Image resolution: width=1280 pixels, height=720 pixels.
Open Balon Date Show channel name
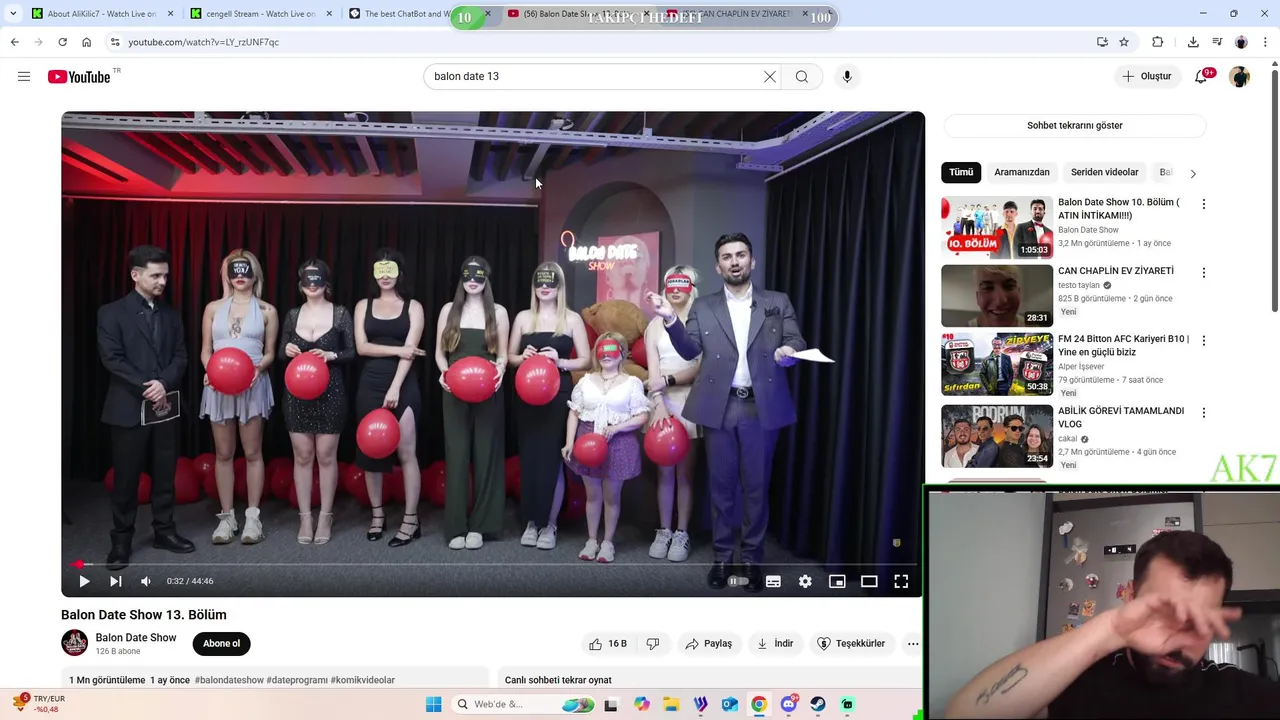coord(136,638)
